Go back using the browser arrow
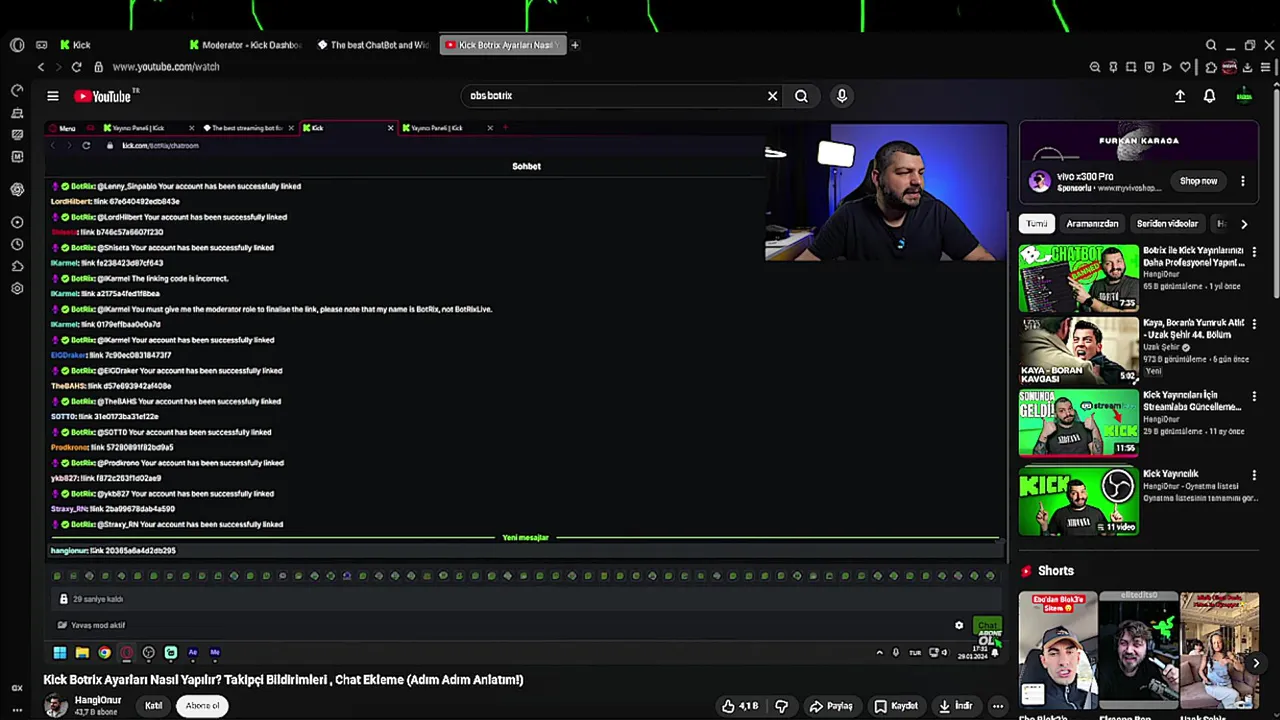1280x720 pixels. pyautogui.click(x=41, y=67)
